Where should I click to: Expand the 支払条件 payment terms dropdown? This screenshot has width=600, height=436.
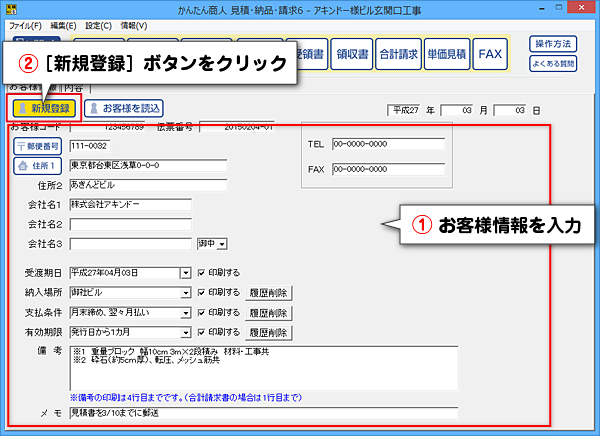click(186, 312)
